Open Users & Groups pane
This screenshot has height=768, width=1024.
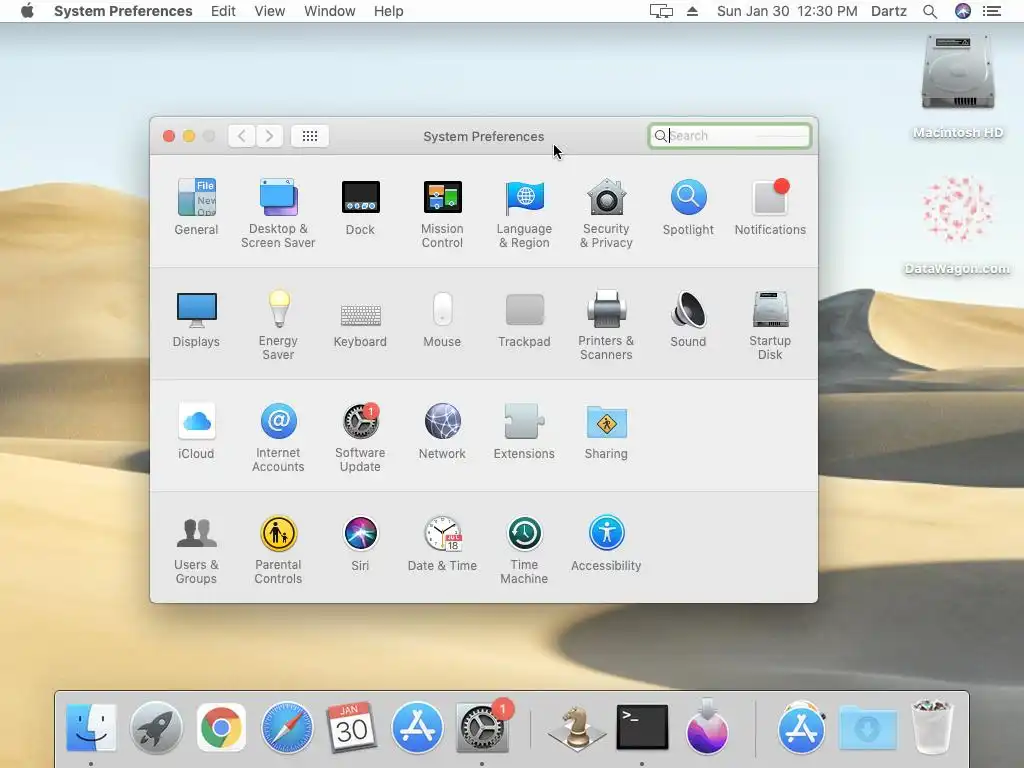[196, 549]
